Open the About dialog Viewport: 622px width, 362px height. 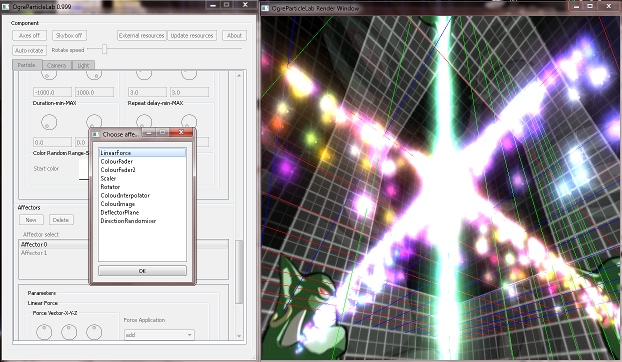pyautogui.click(x=234, y=36)
